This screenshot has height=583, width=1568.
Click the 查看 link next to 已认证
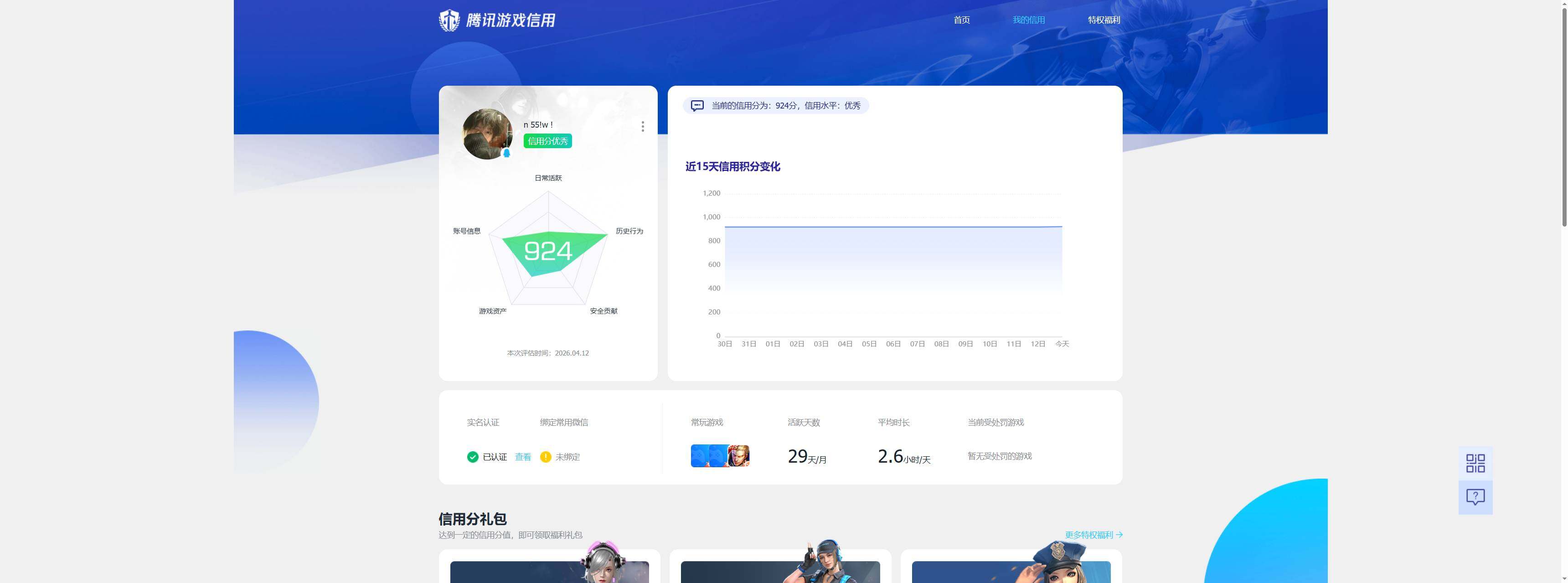(523, 456)
